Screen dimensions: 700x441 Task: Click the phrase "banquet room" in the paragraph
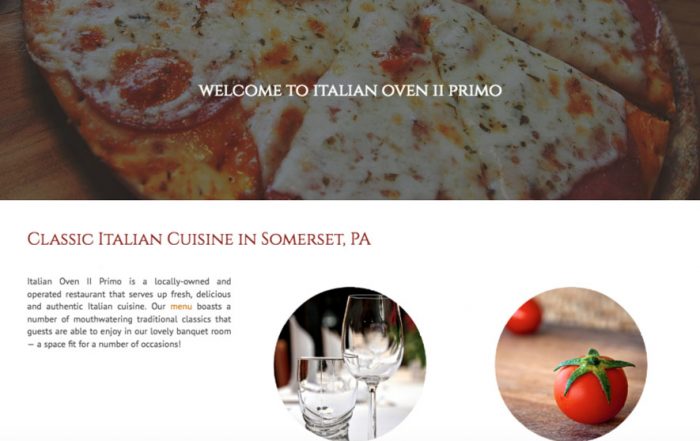coord(204,332)
